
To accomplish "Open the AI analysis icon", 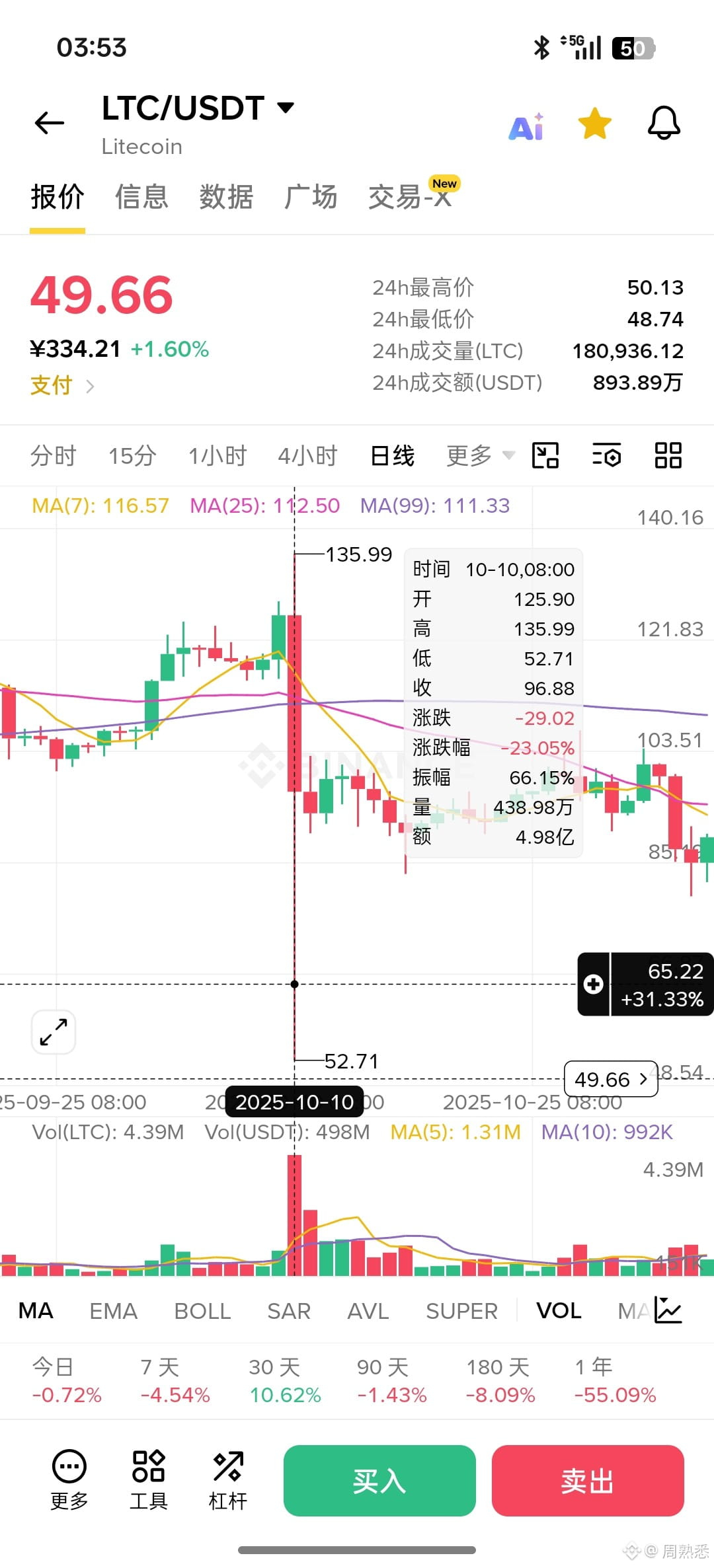I will [x=526, y=126].
